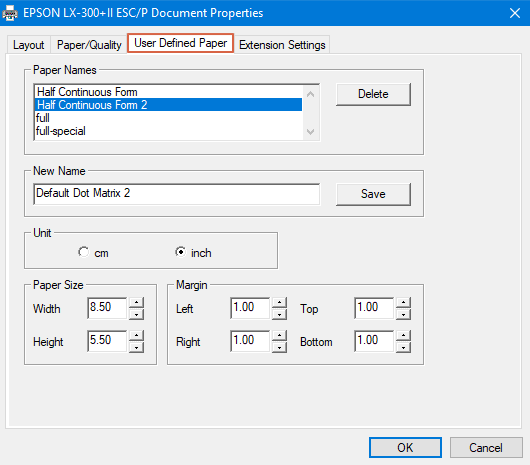The width and height of the screenshot is (530, 465).
Task: Decrease the Right margin down arrow
Action: pyautogui.click(x=279, y=347)
